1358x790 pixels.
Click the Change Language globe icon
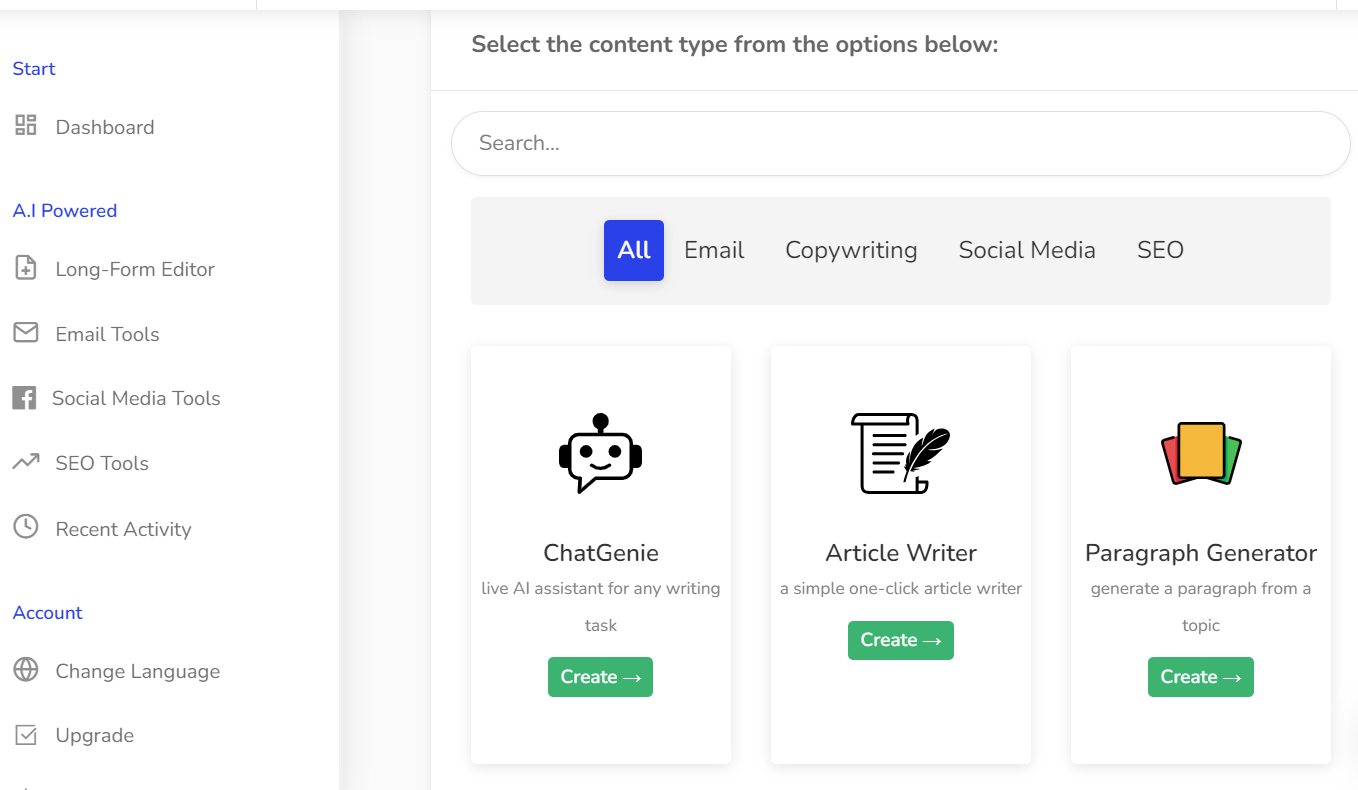(26, 670)
